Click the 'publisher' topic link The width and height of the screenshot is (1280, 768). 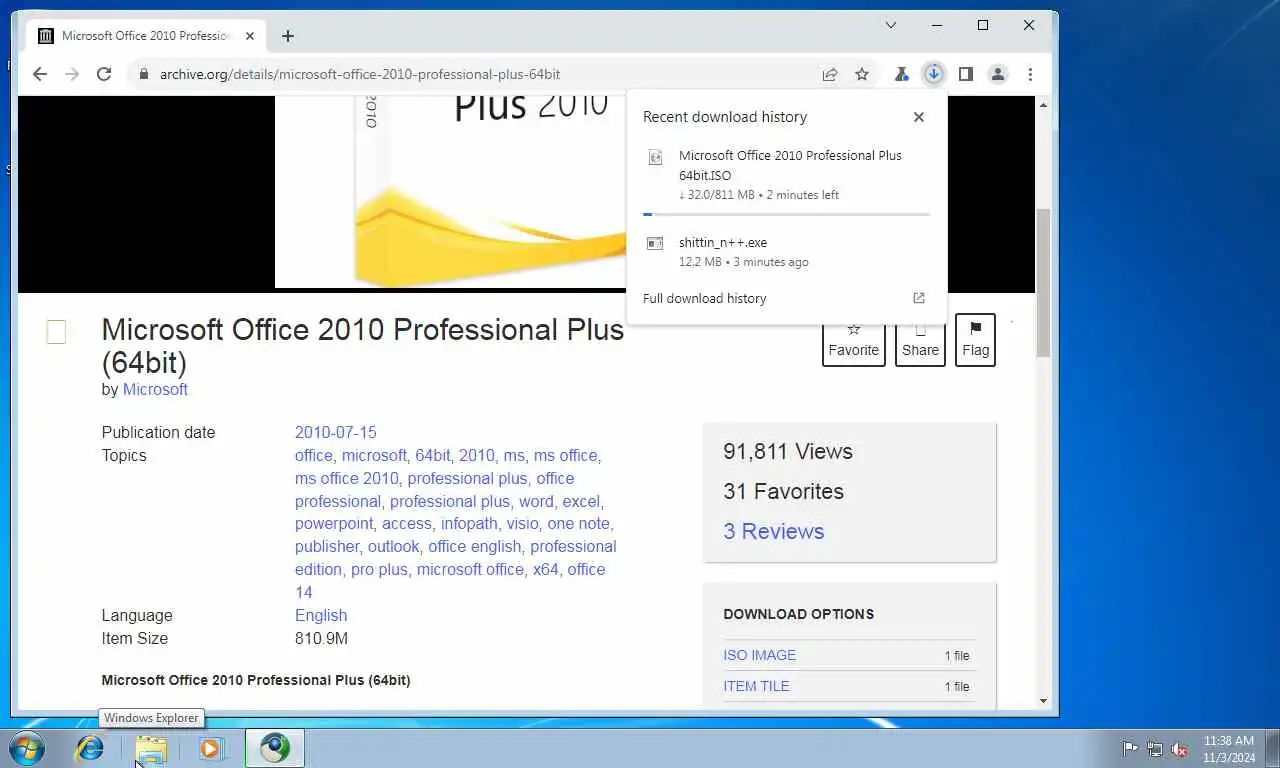pos(326,546)
